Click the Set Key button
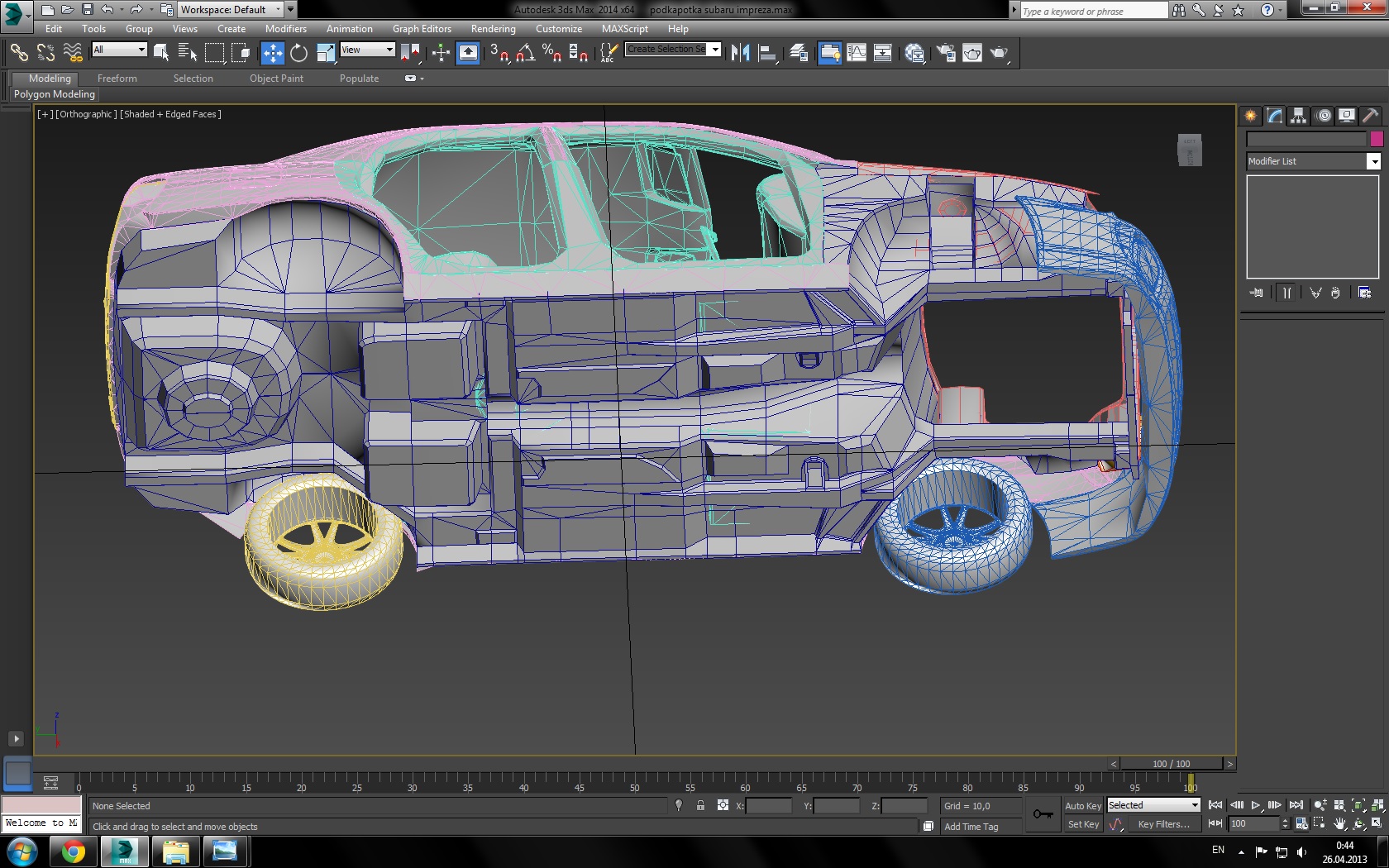 pyautogui.click(x=1082, y=824)
